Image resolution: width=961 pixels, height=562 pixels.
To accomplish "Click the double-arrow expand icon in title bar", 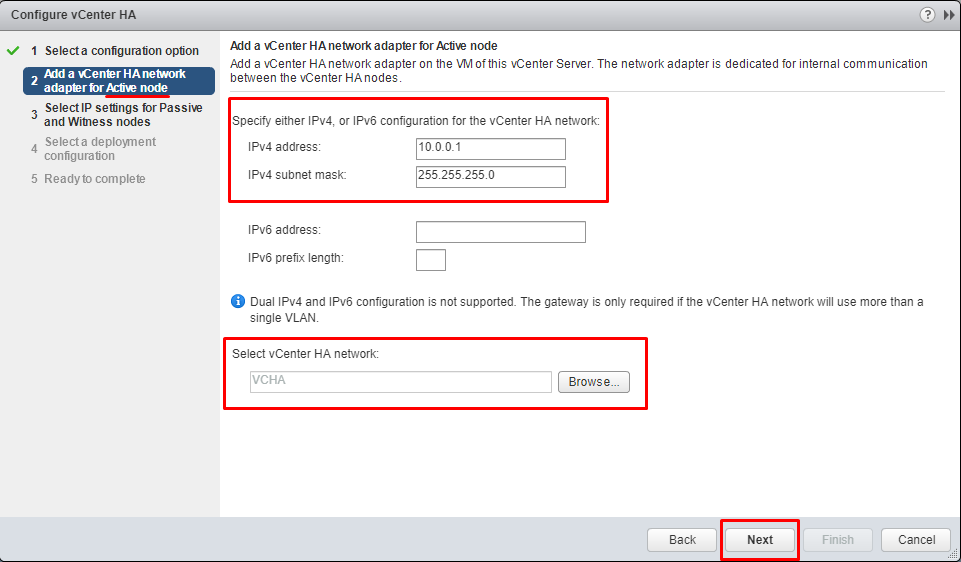I will coord(949,15).
